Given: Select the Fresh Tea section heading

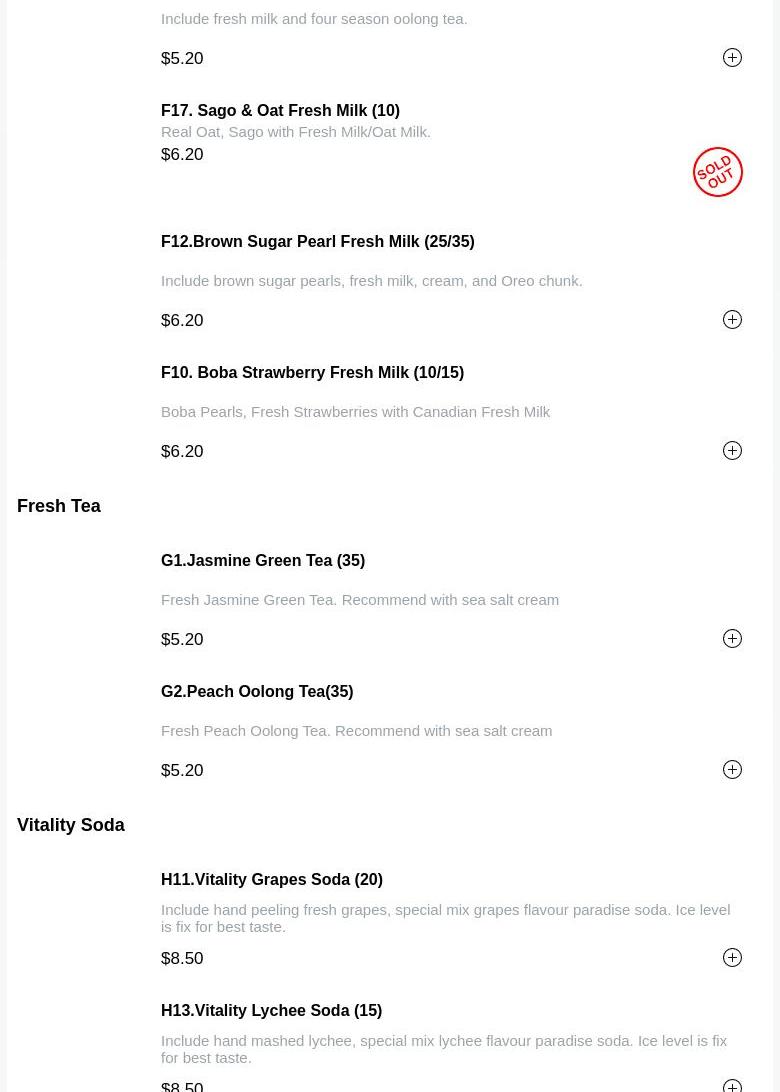Looking at the screenshot, I should 59,506.
